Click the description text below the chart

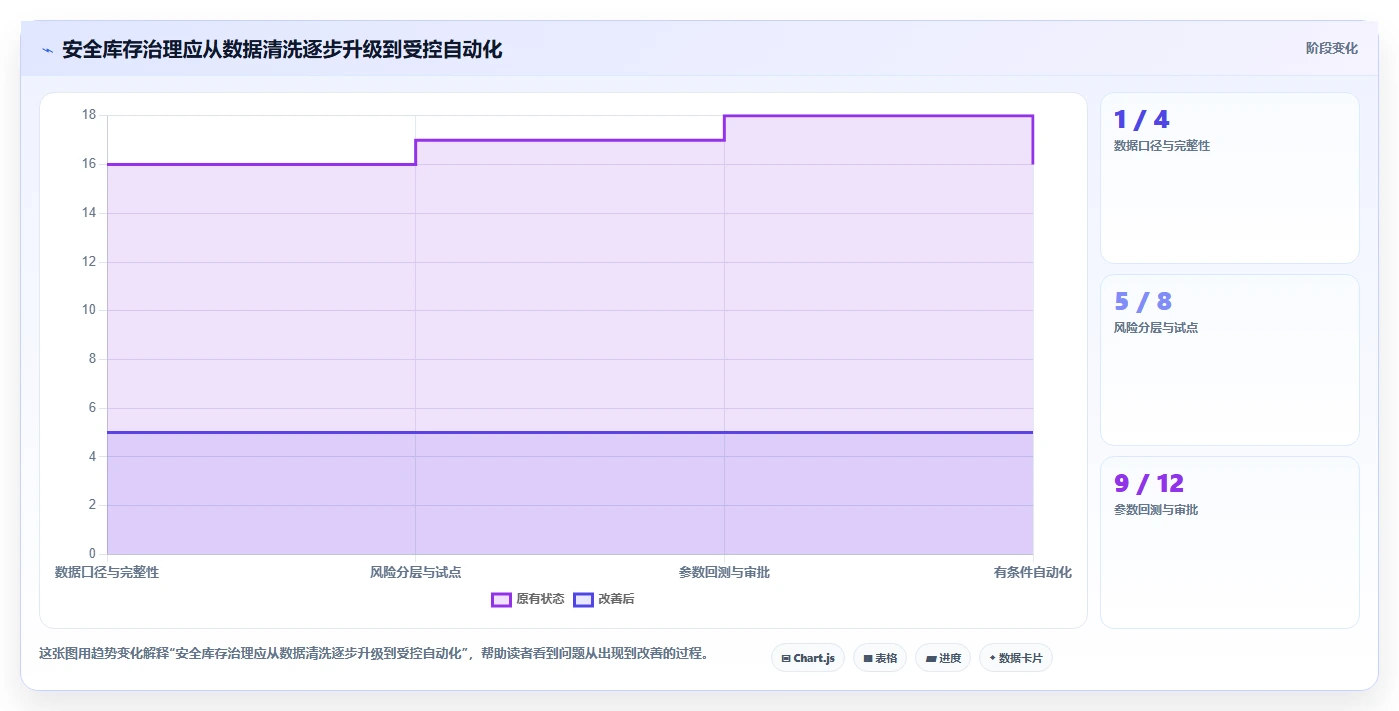[x=373, y=654]
